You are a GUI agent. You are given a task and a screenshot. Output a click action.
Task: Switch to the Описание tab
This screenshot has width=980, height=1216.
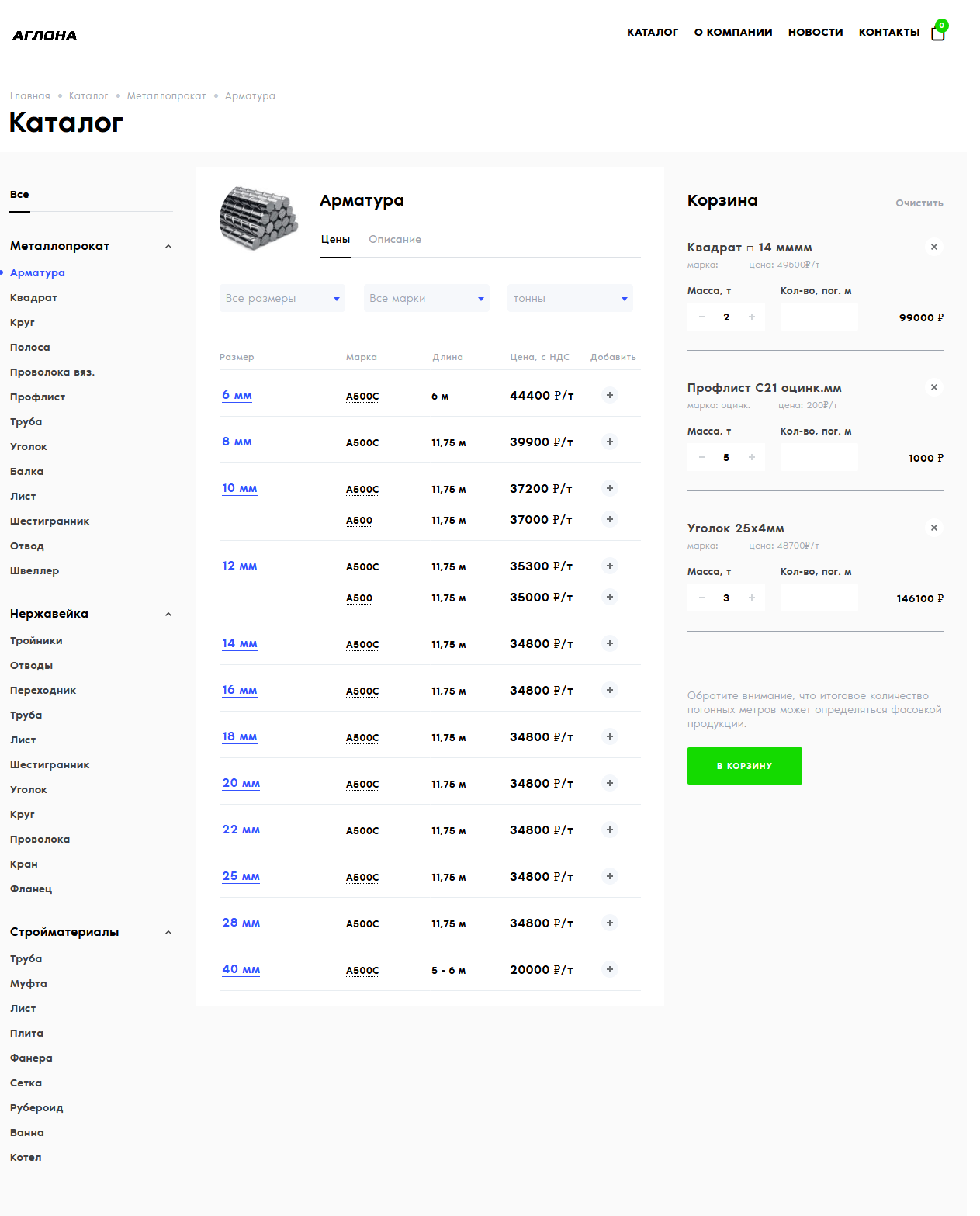[395, 239]
